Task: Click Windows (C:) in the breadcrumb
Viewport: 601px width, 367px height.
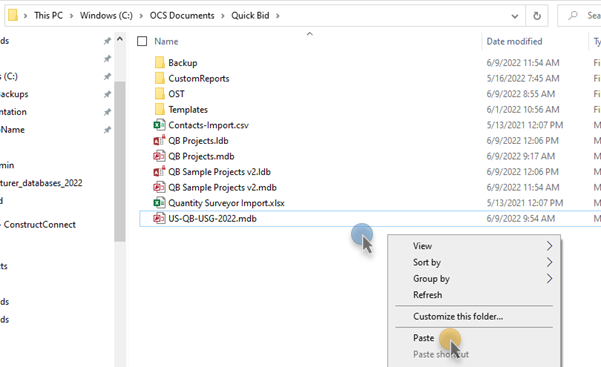Action: pyautogui.click(x=106, y=15)
